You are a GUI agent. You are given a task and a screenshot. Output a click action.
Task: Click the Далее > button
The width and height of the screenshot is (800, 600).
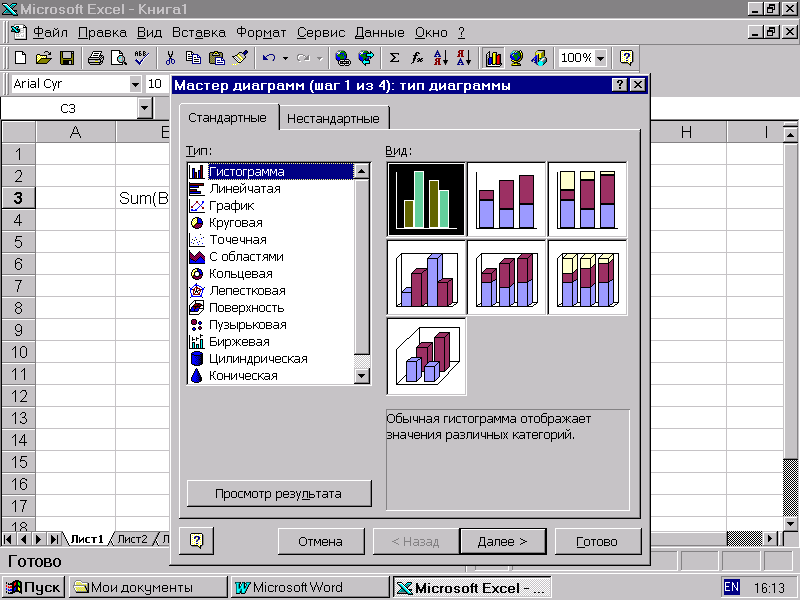(502, 541)
